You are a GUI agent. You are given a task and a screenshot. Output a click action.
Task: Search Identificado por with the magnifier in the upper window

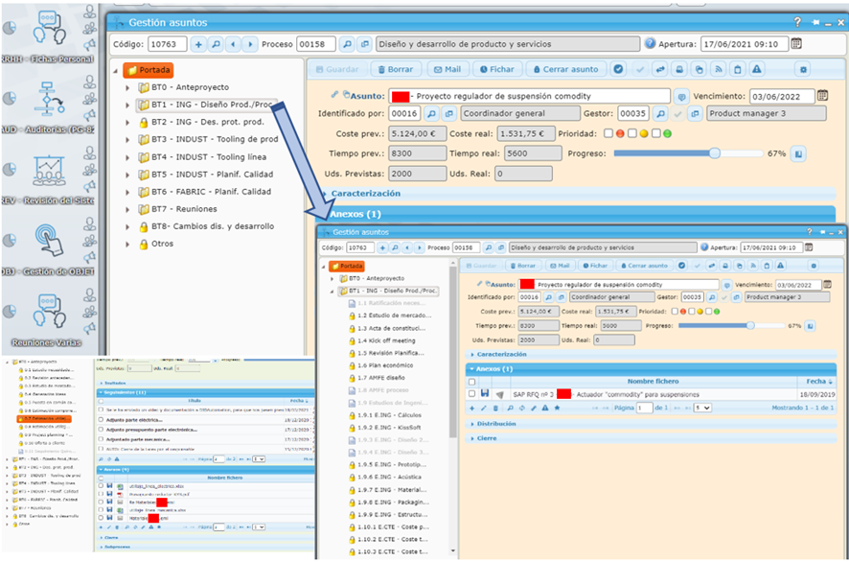coord(432,114)
